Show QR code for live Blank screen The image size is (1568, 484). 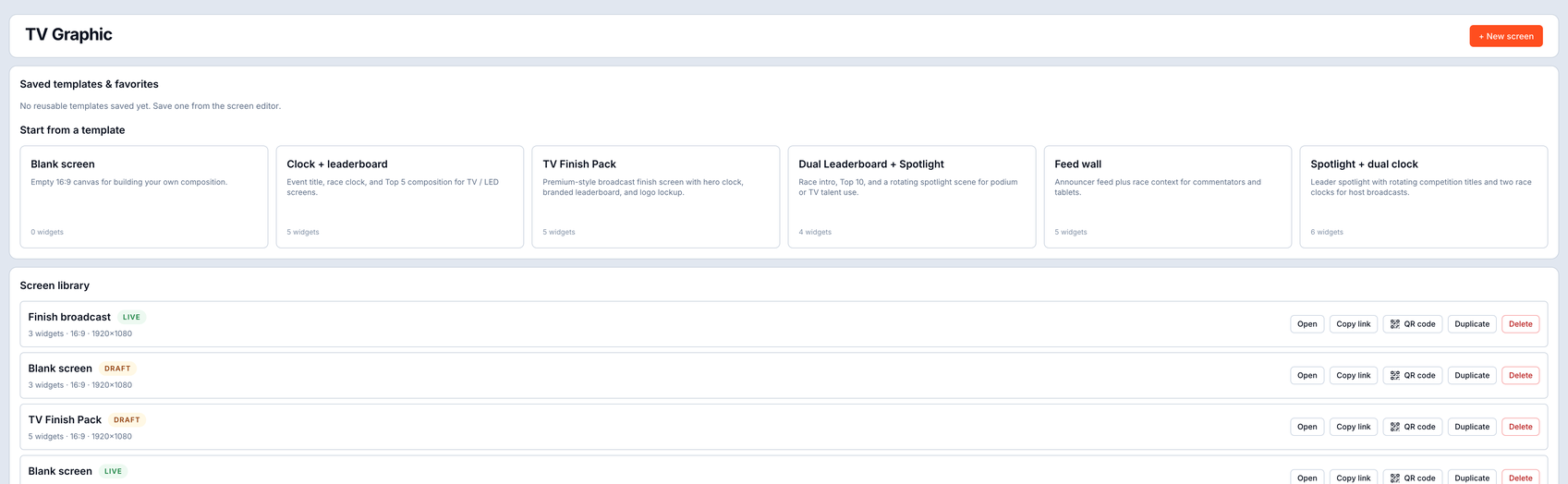point(1413,478)
